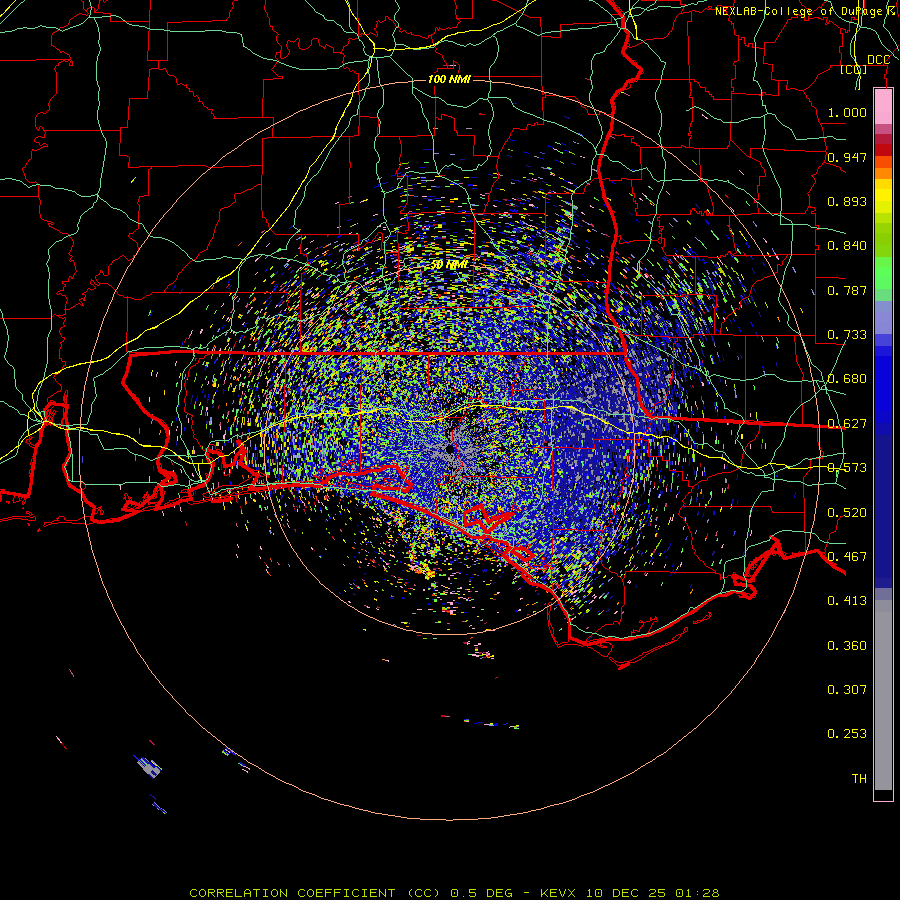
Task: Select the 0.627 legend value
Action: [x=847, y=424]
